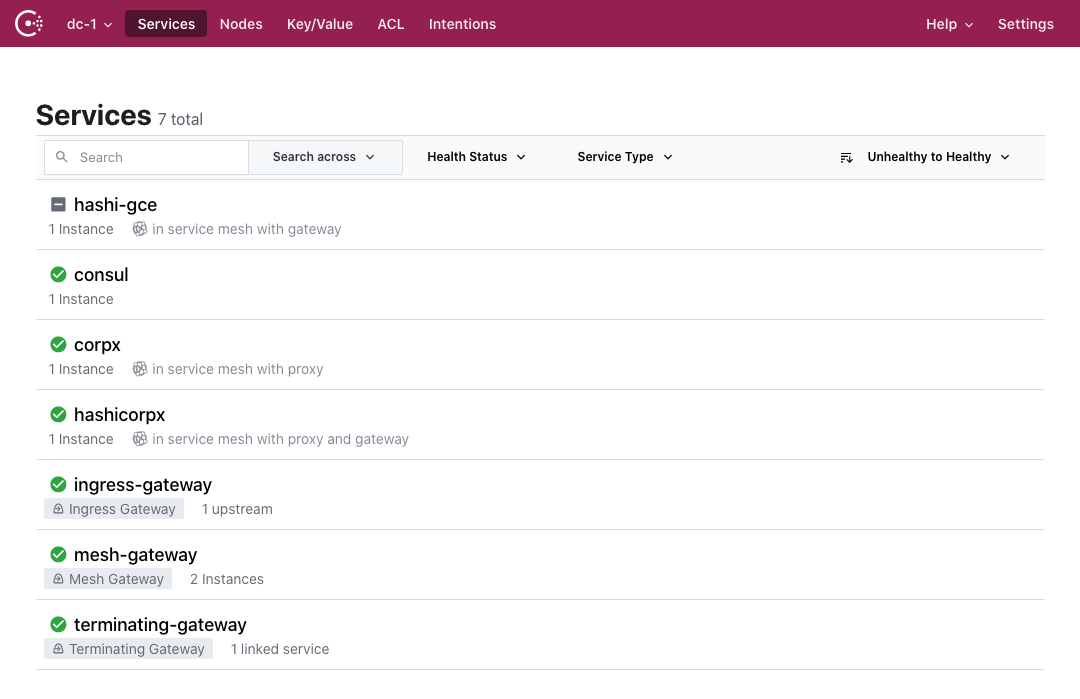Image resolution: width=1080 pixels, height=699 pixels.
Task: Open the Intentions section
Action: pos(462,23)
